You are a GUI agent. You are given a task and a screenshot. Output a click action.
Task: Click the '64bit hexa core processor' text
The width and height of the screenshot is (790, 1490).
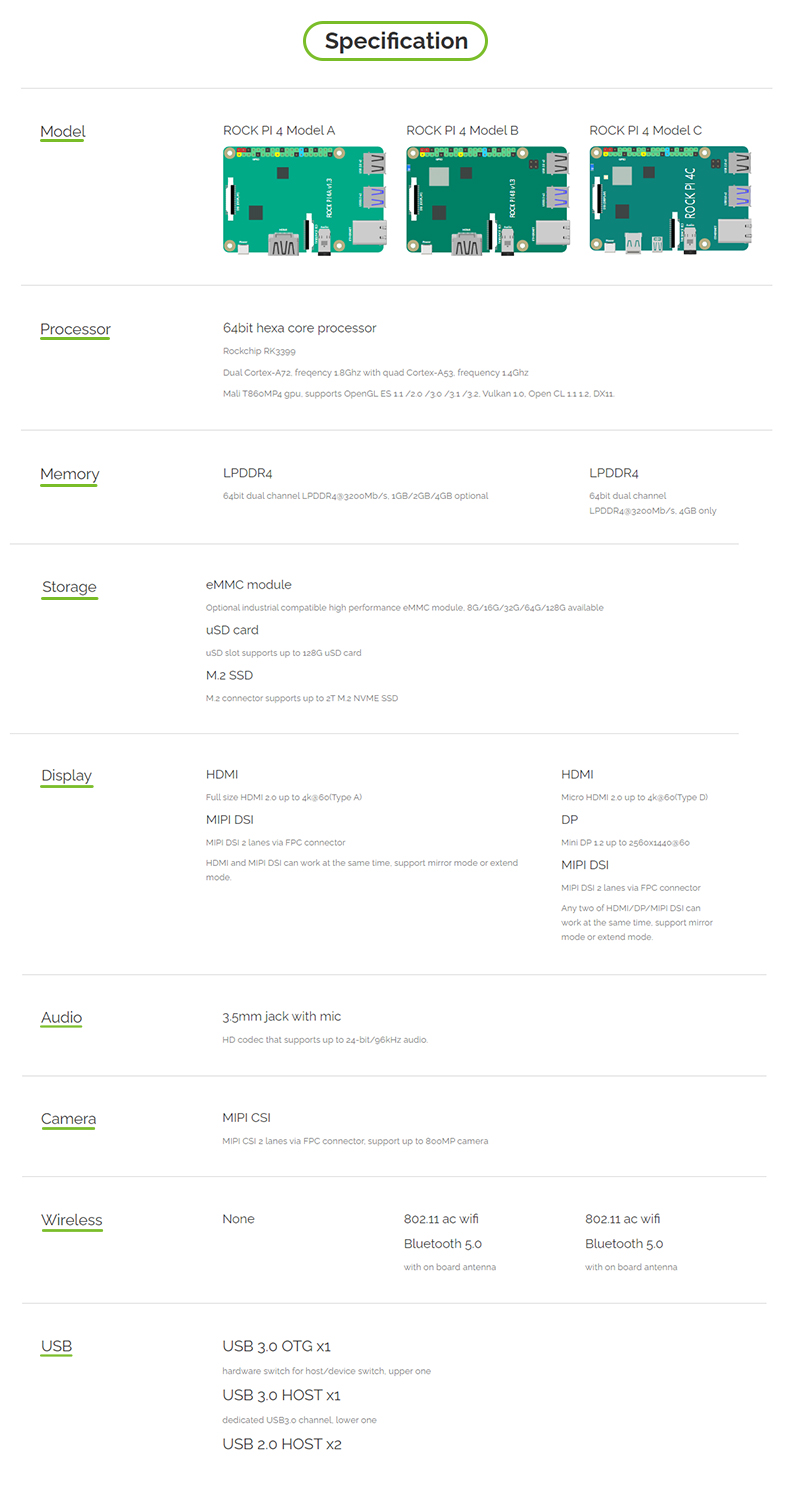pyautogui.click(x=299, y=327)
